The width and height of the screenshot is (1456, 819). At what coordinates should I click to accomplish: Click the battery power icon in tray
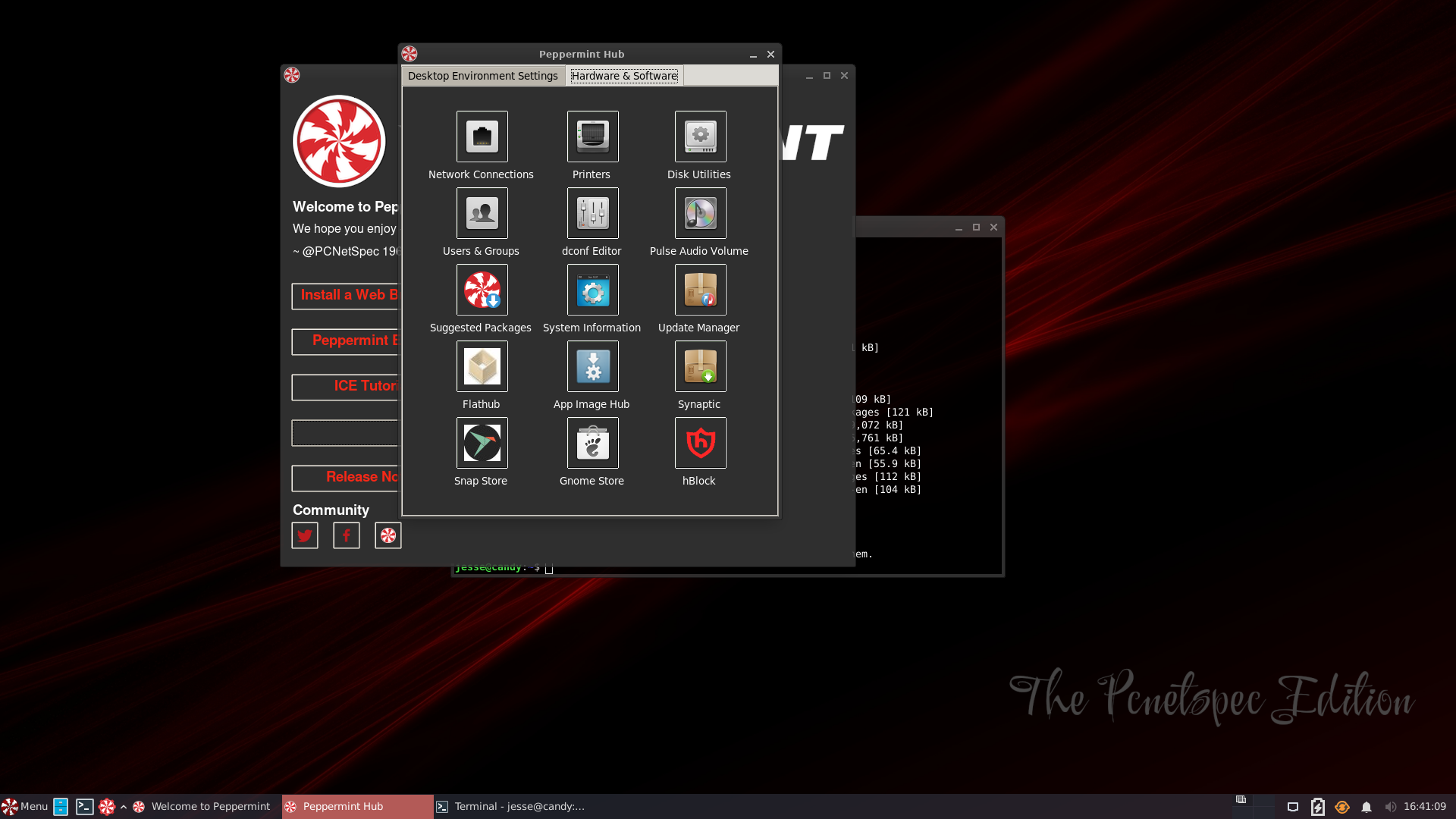tap(1318, 807)
